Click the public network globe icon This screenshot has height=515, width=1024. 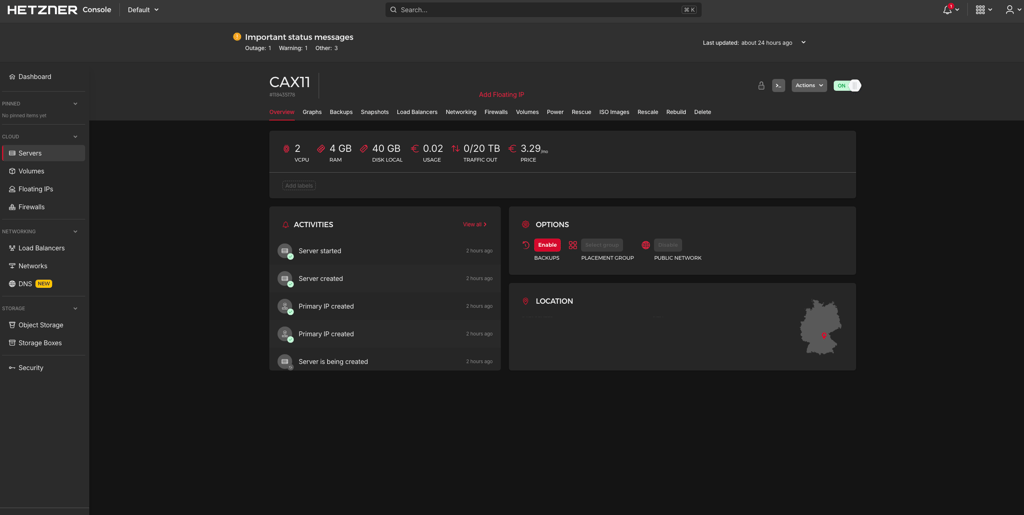[x=646, y=245]
